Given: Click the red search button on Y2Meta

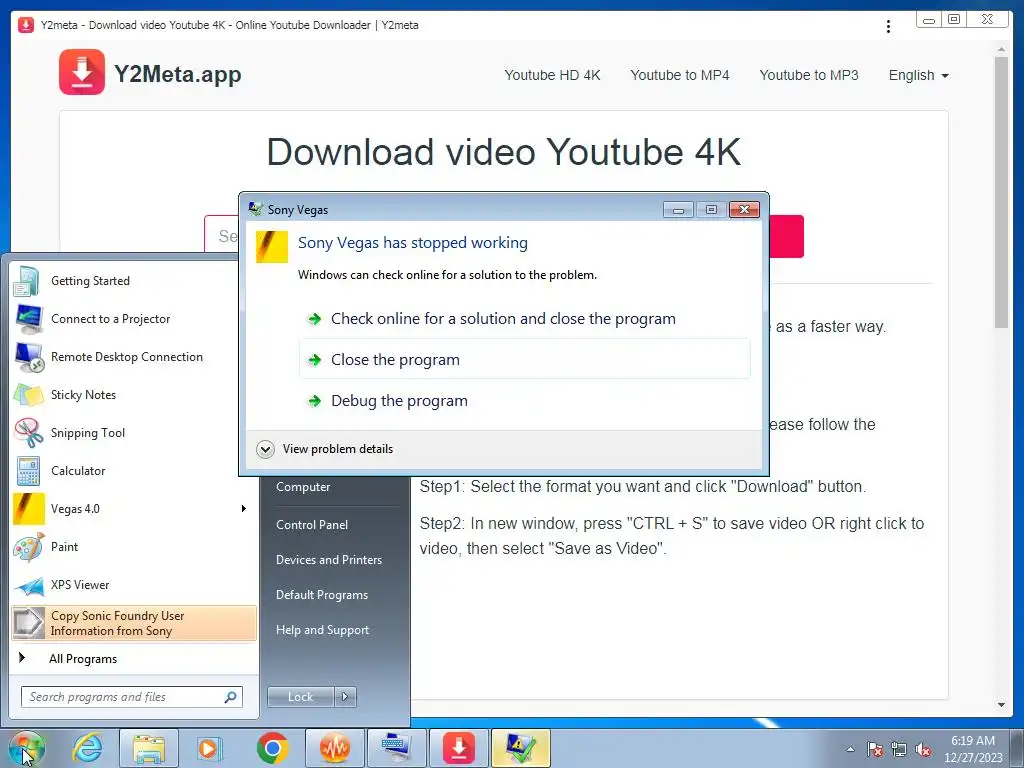Looking at the screenshot, I should (786, 236).
